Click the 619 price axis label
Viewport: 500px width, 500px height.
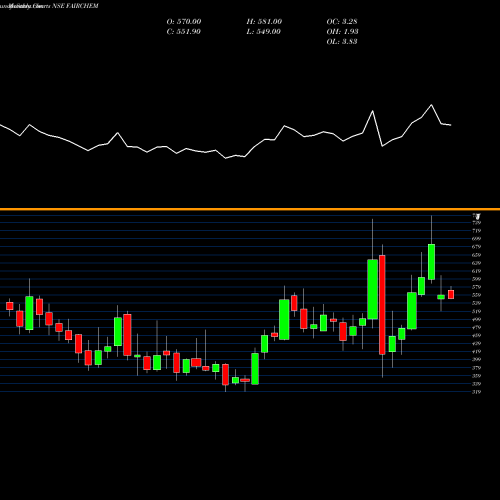[x=477, y=271]
